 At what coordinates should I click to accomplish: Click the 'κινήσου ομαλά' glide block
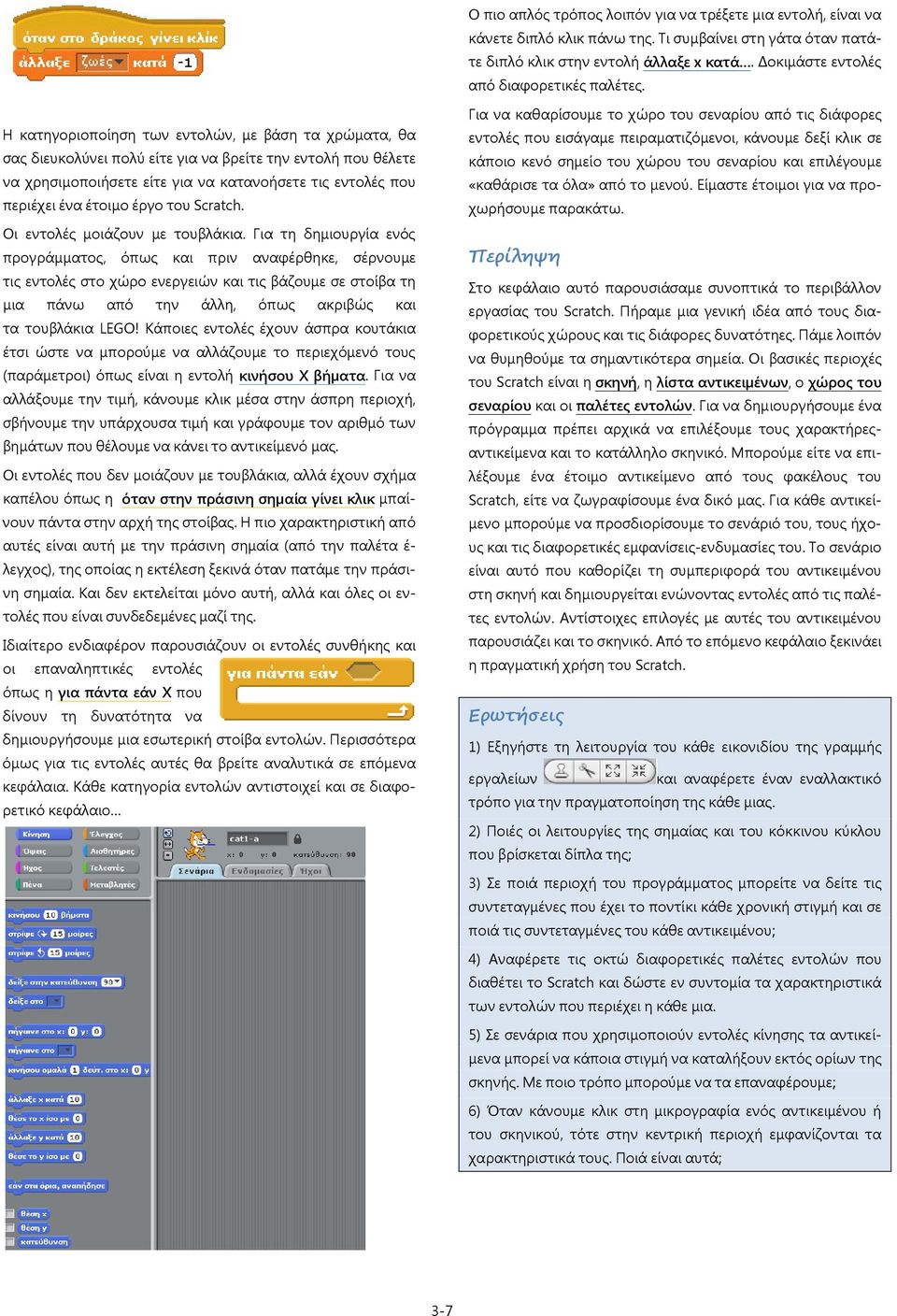78,1070
